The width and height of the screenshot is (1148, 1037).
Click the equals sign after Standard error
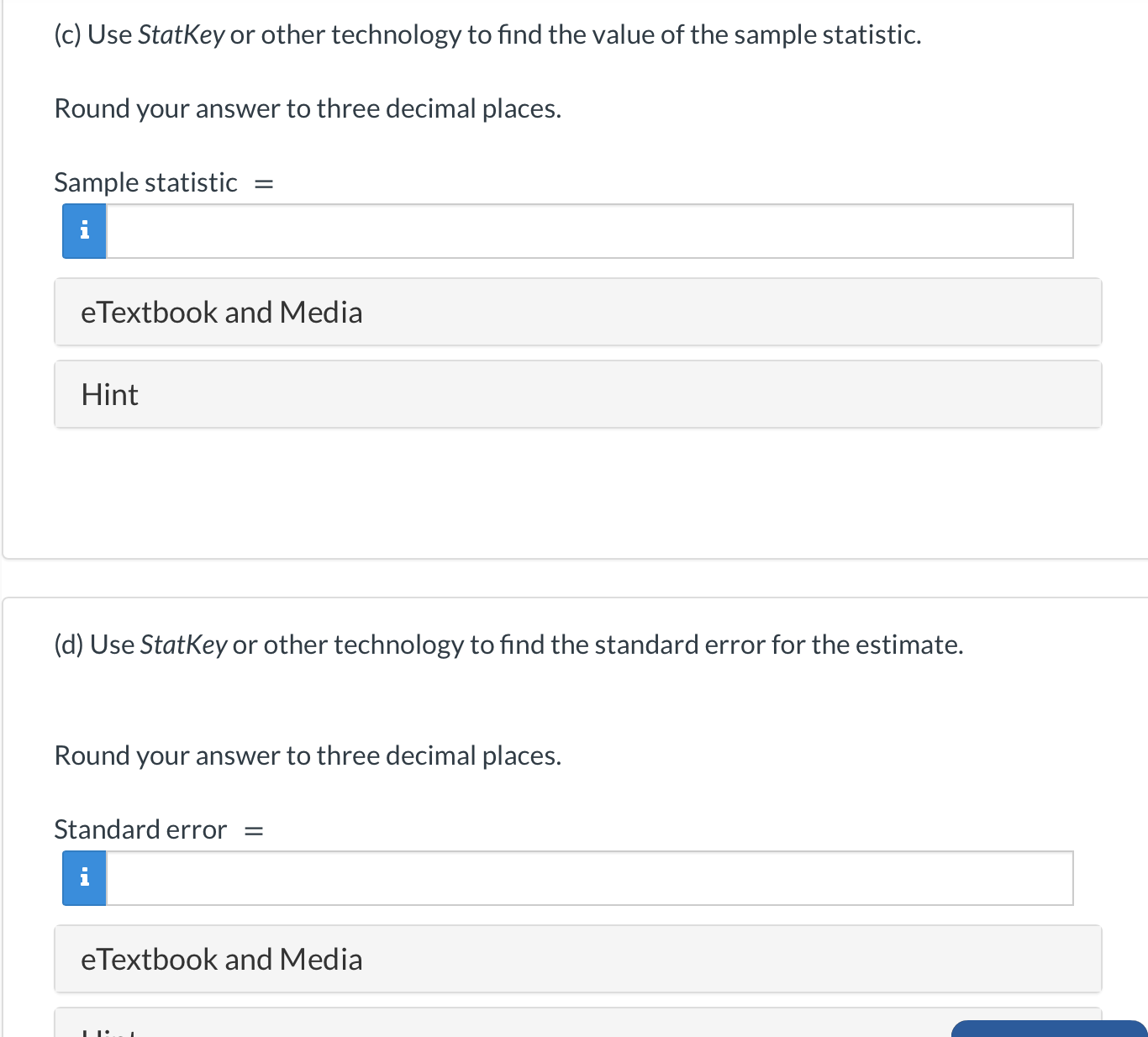254,830
